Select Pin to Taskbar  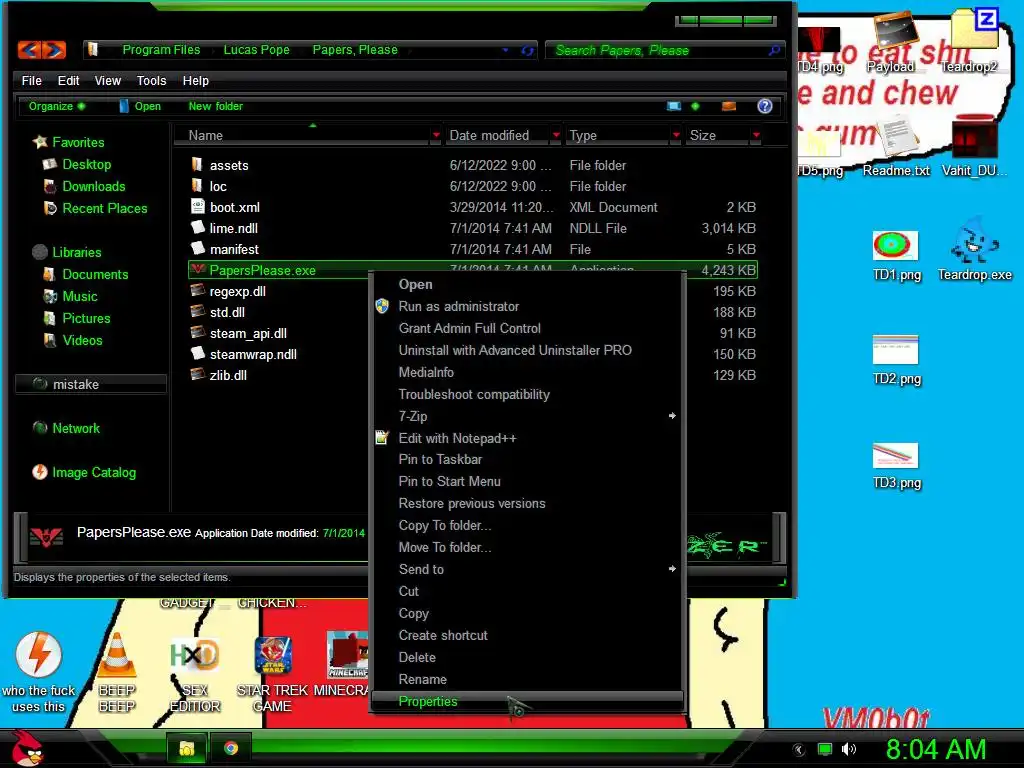tap(527, 459)
